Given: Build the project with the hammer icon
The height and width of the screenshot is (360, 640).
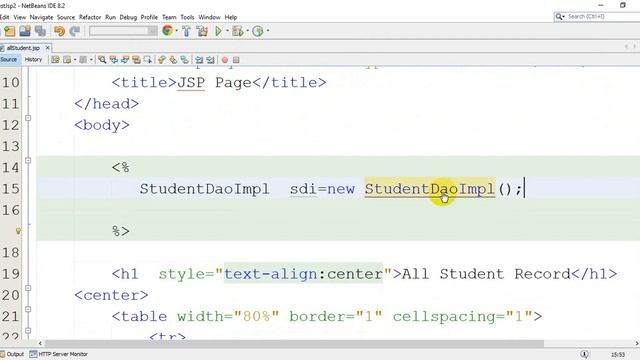Looking at the screenshot, I should coord(187,31).
